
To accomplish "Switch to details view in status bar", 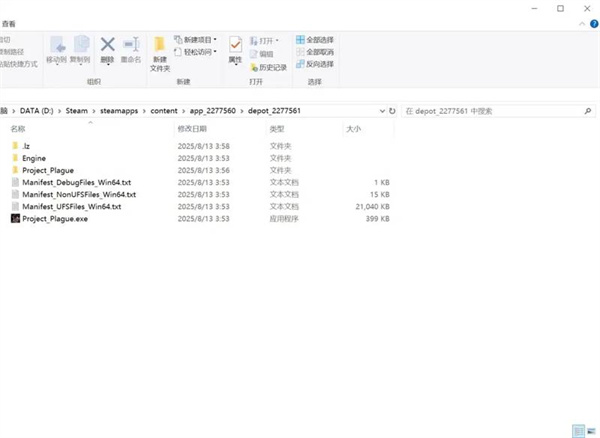I will (579, 431).
